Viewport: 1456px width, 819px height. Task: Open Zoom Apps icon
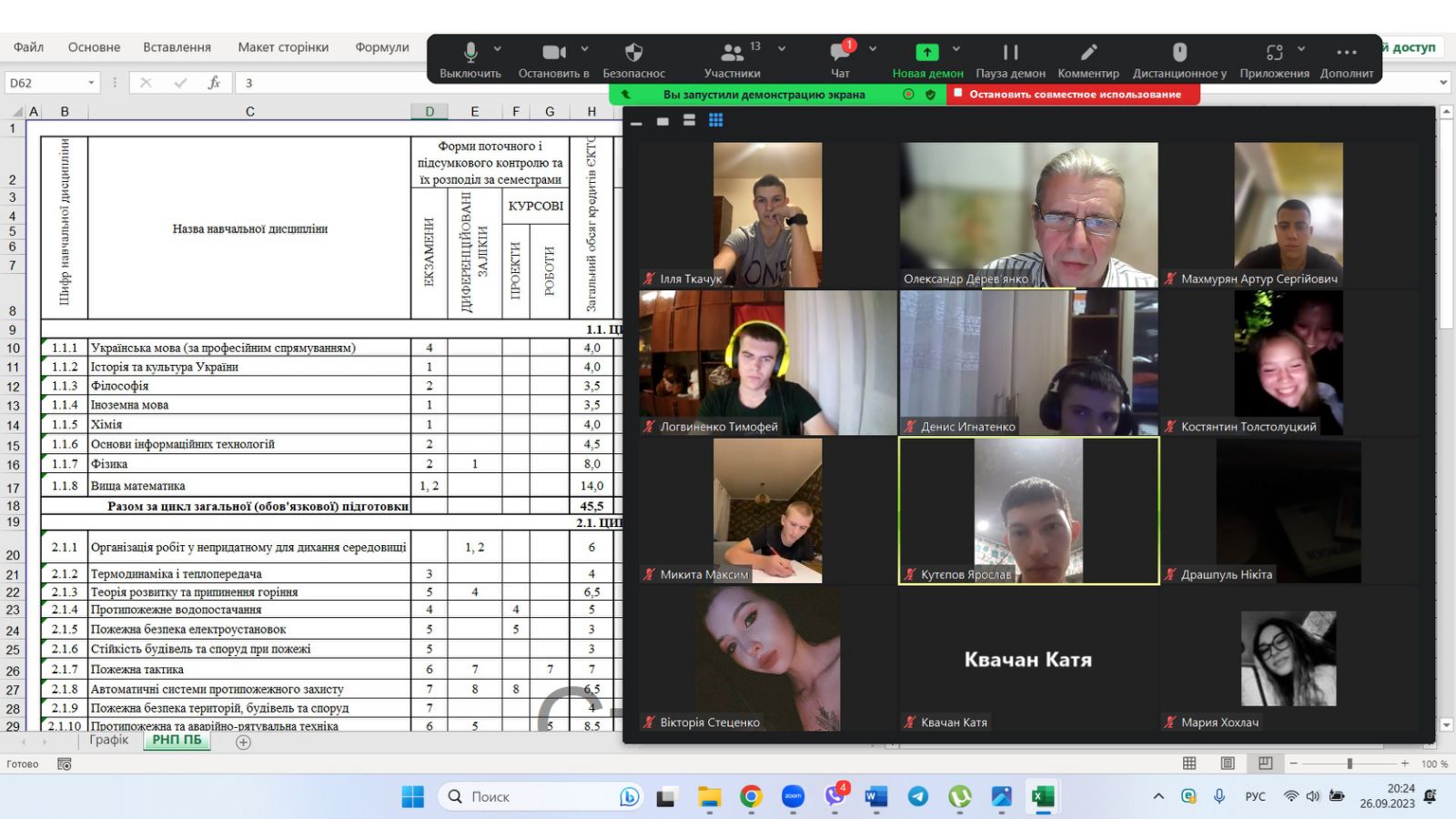coord(1274,53)
